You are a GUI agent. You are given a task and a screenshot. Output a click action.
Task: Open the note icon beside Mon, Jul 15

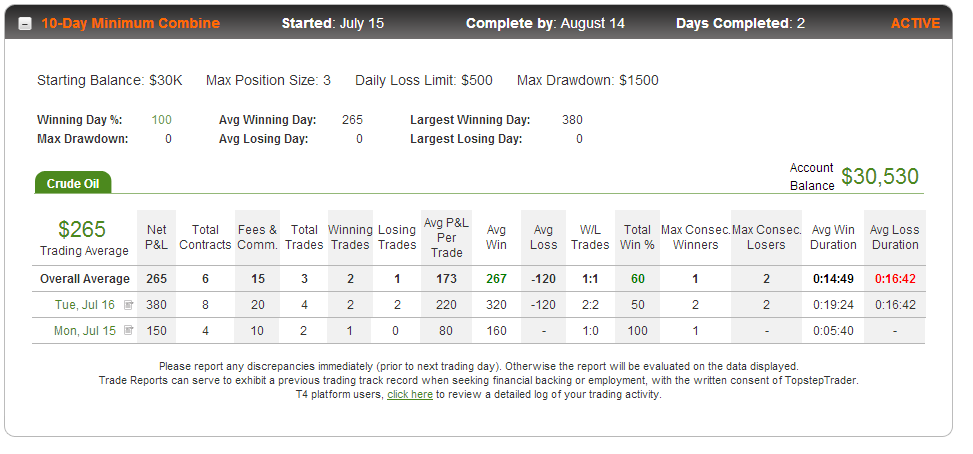coord(128,331)
